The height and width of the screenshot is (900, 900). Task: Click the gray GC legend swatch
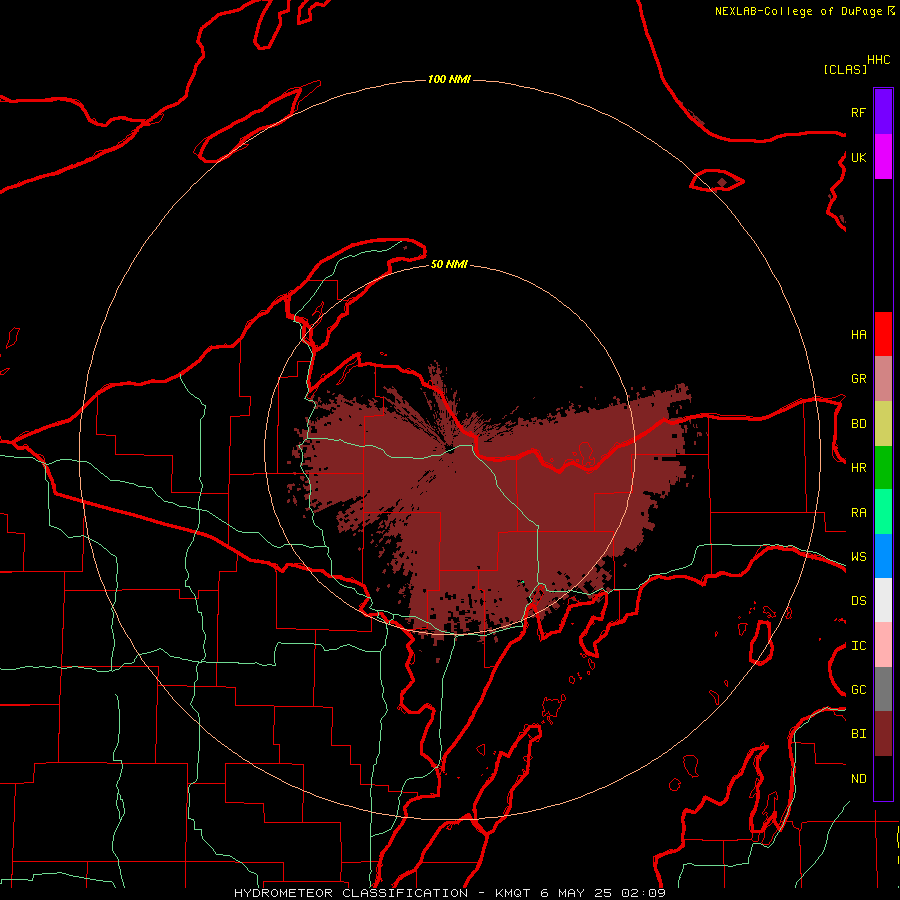[x=883, y=689]
